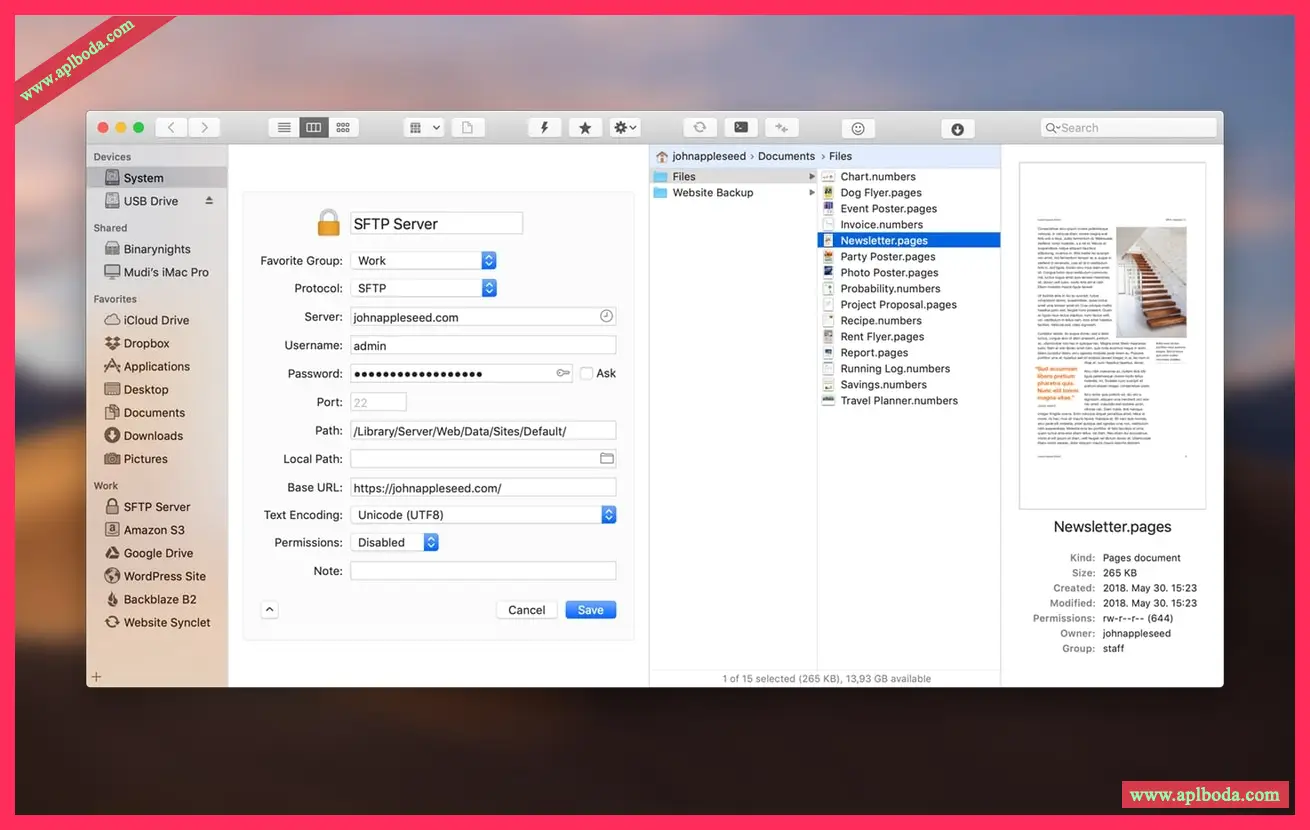
Task: Click the key icon in the Password field
Action: (x=563, y=373)
